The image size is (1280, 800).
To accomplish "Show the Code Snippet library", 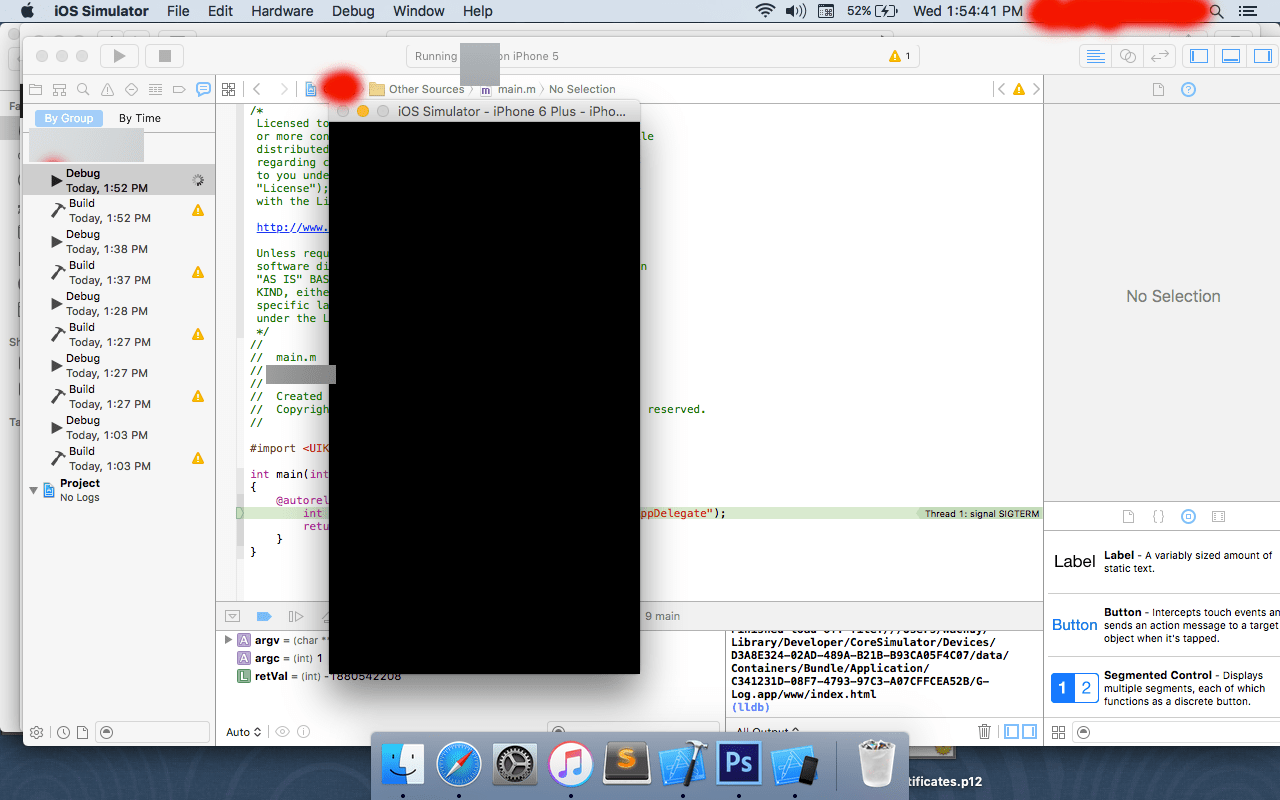I will click(x=1158, y=517).
